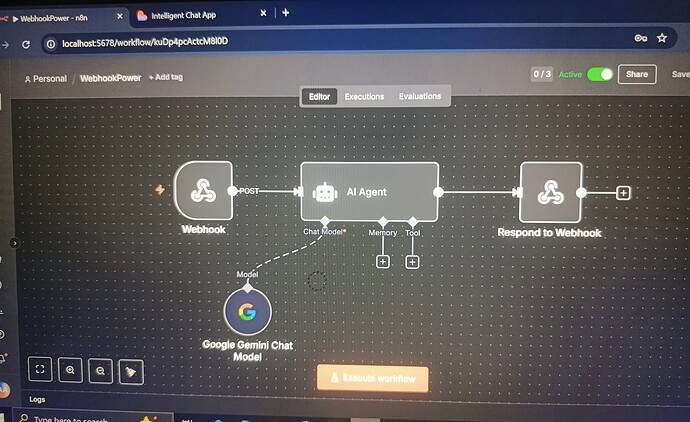Image resolution: width=690 pixels, height=422 pixels.
Task: Click the Webhook node output handle
Action: 232,191
